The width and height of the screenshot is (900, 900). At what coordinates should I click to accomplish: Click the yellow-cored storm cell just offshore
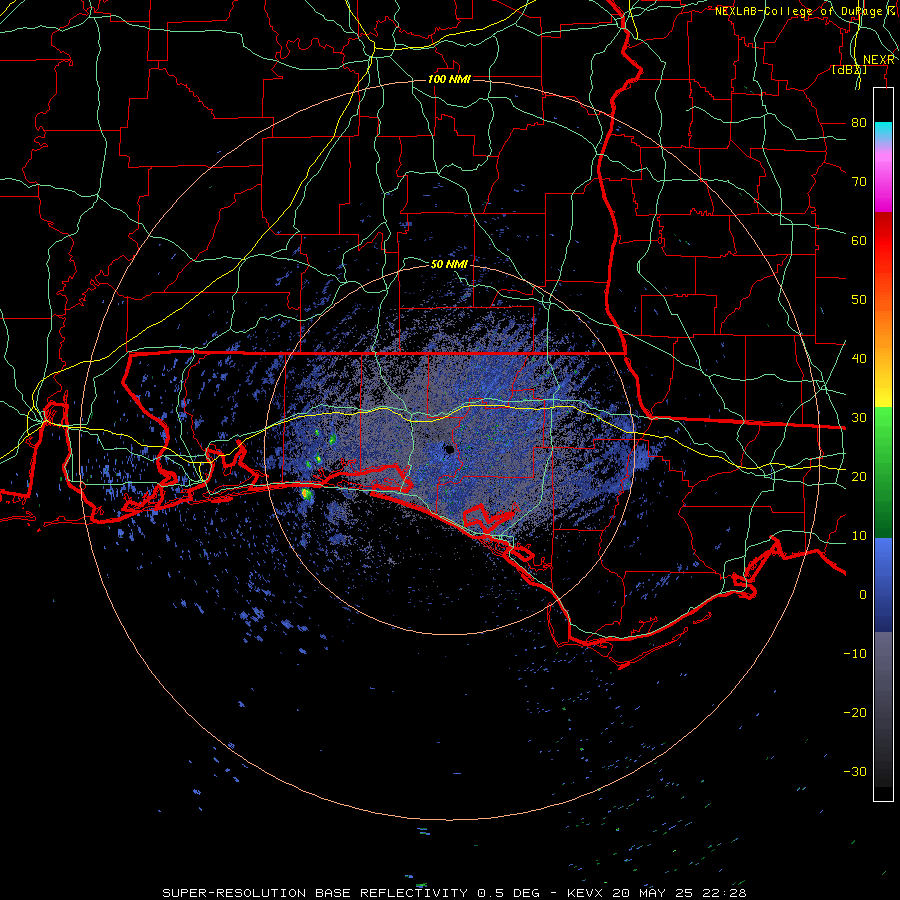(307, 494)
